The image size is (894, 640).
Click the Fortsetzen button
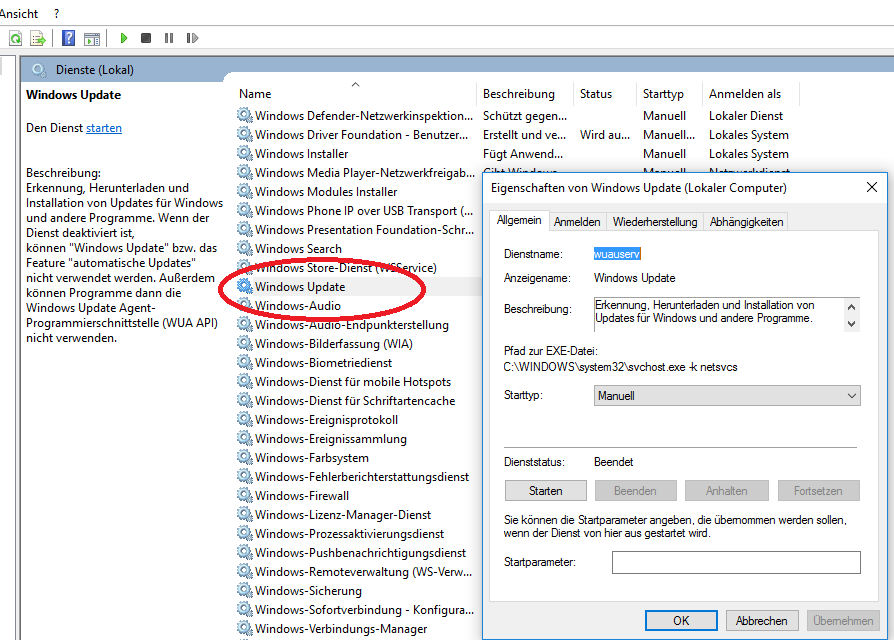click(818, 491)
